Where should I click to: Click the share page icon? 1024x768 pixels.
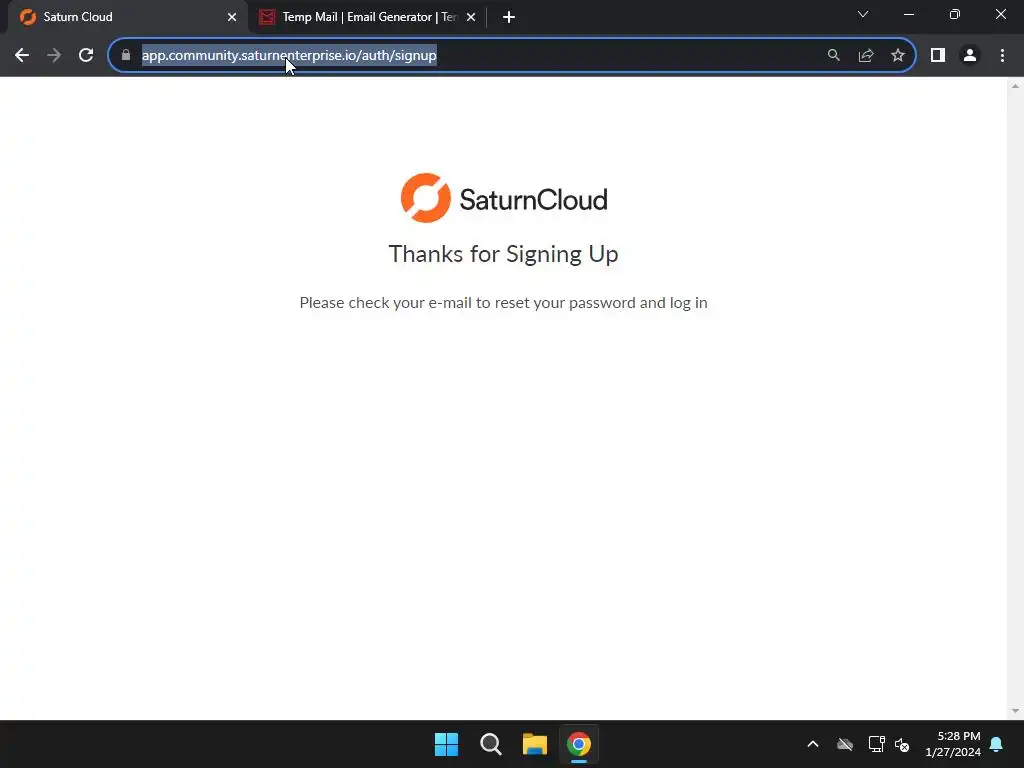866,56
